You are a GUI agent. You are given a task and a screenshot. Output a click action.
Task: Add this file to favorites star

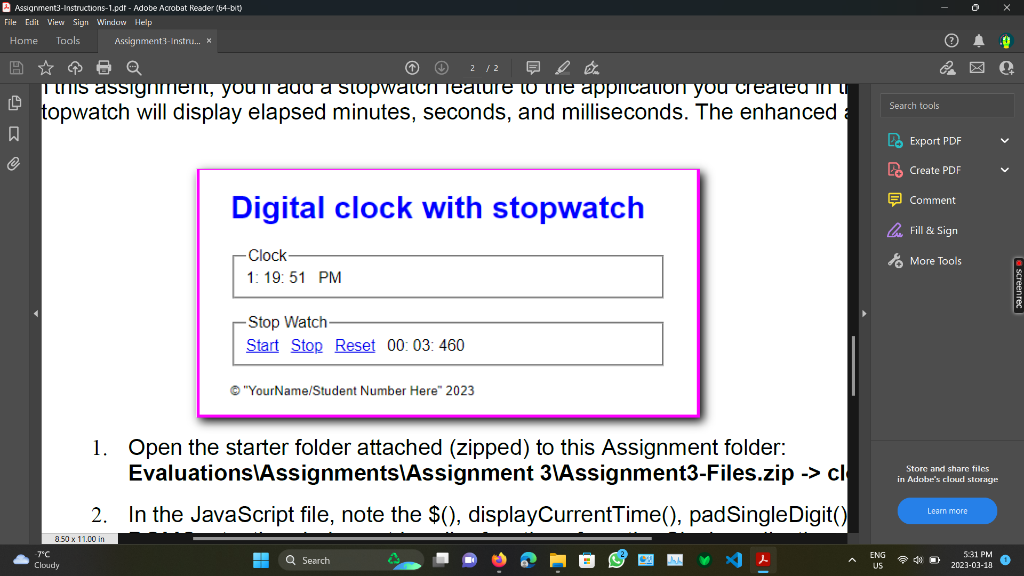[46, 67]
